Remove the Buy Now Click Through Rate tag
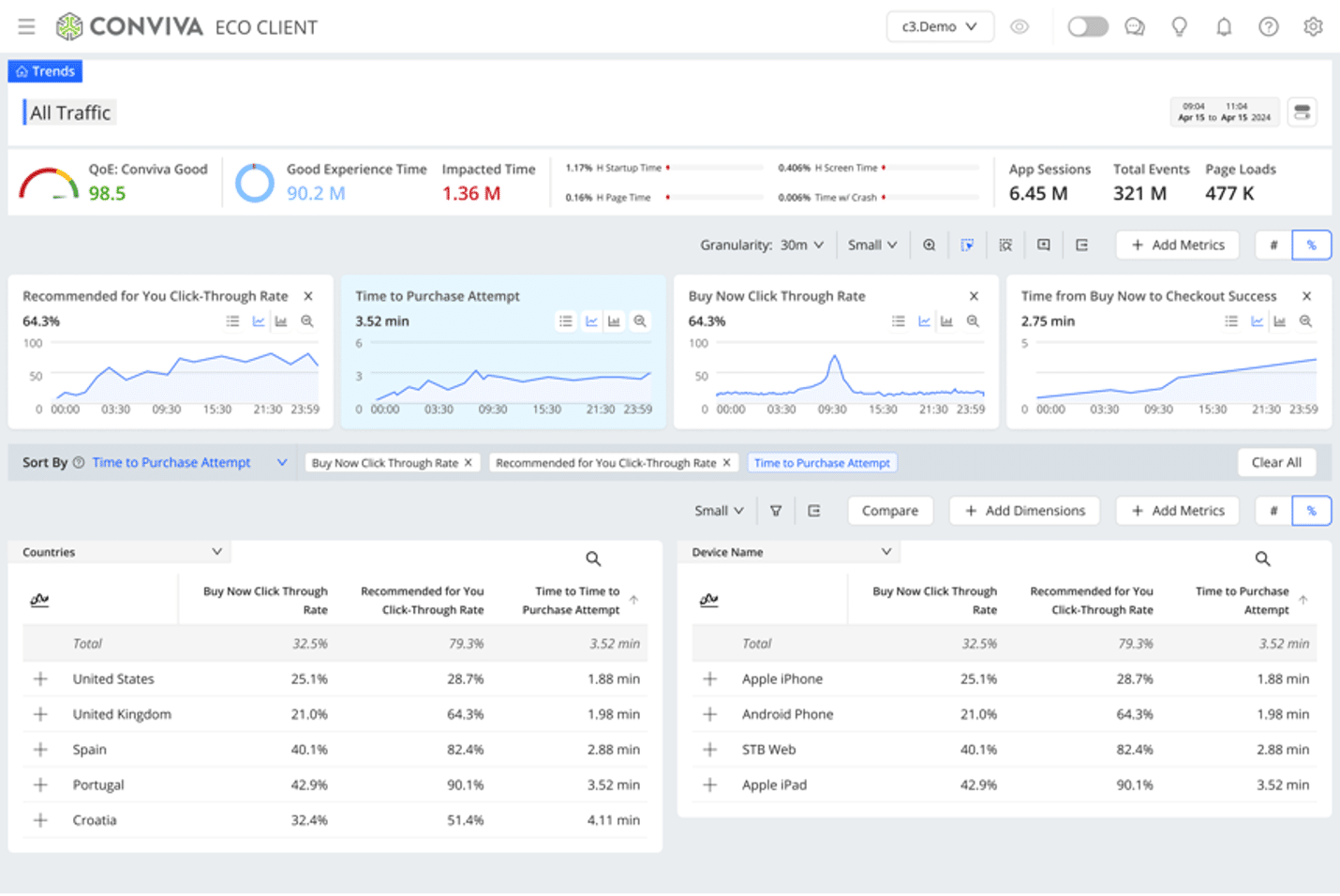The height and width of the screenshot is (896, 1340). tap(469, 462)
